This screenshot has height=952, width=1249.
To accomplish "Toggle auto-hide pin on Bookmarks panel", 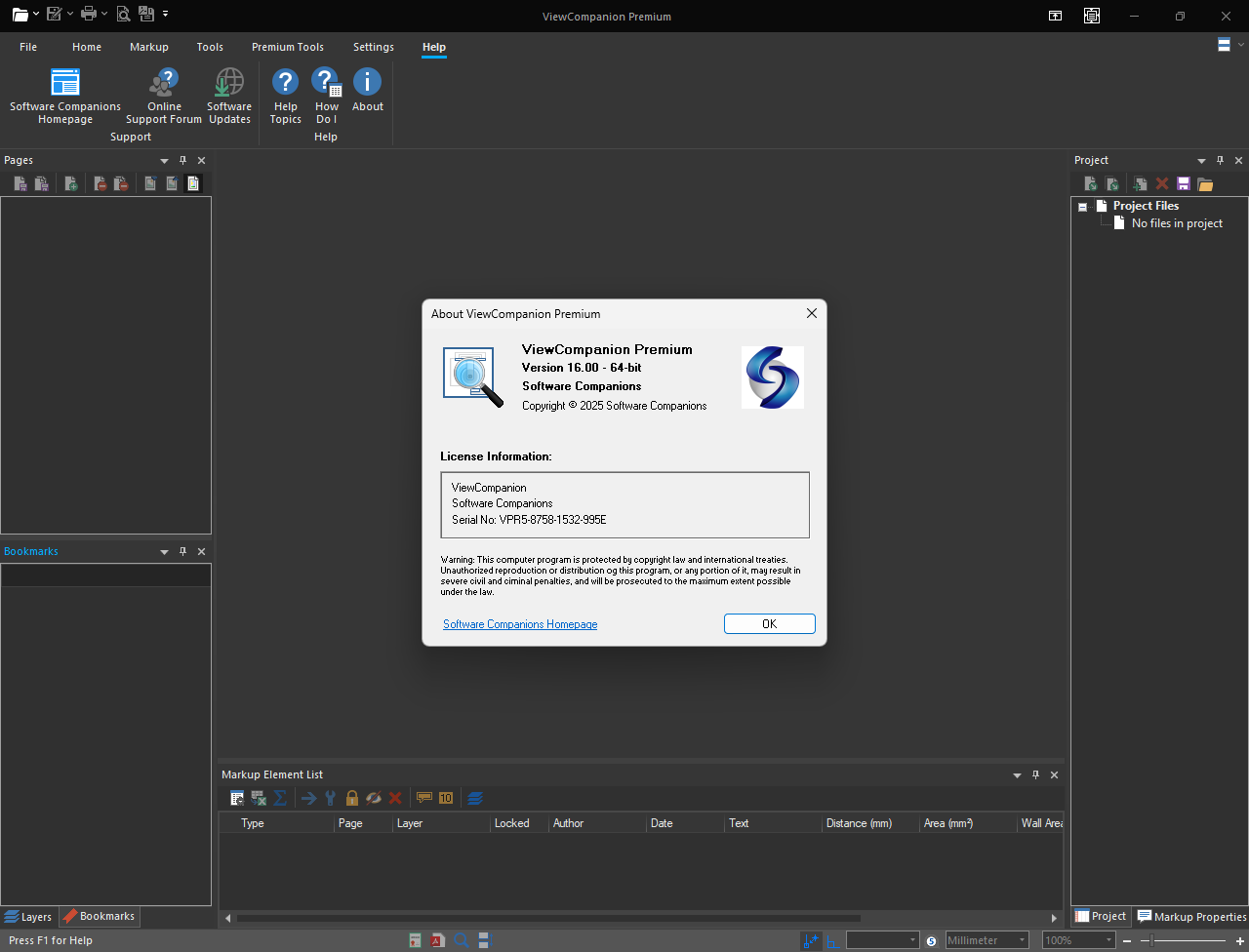I will click(x=182, y=551).
